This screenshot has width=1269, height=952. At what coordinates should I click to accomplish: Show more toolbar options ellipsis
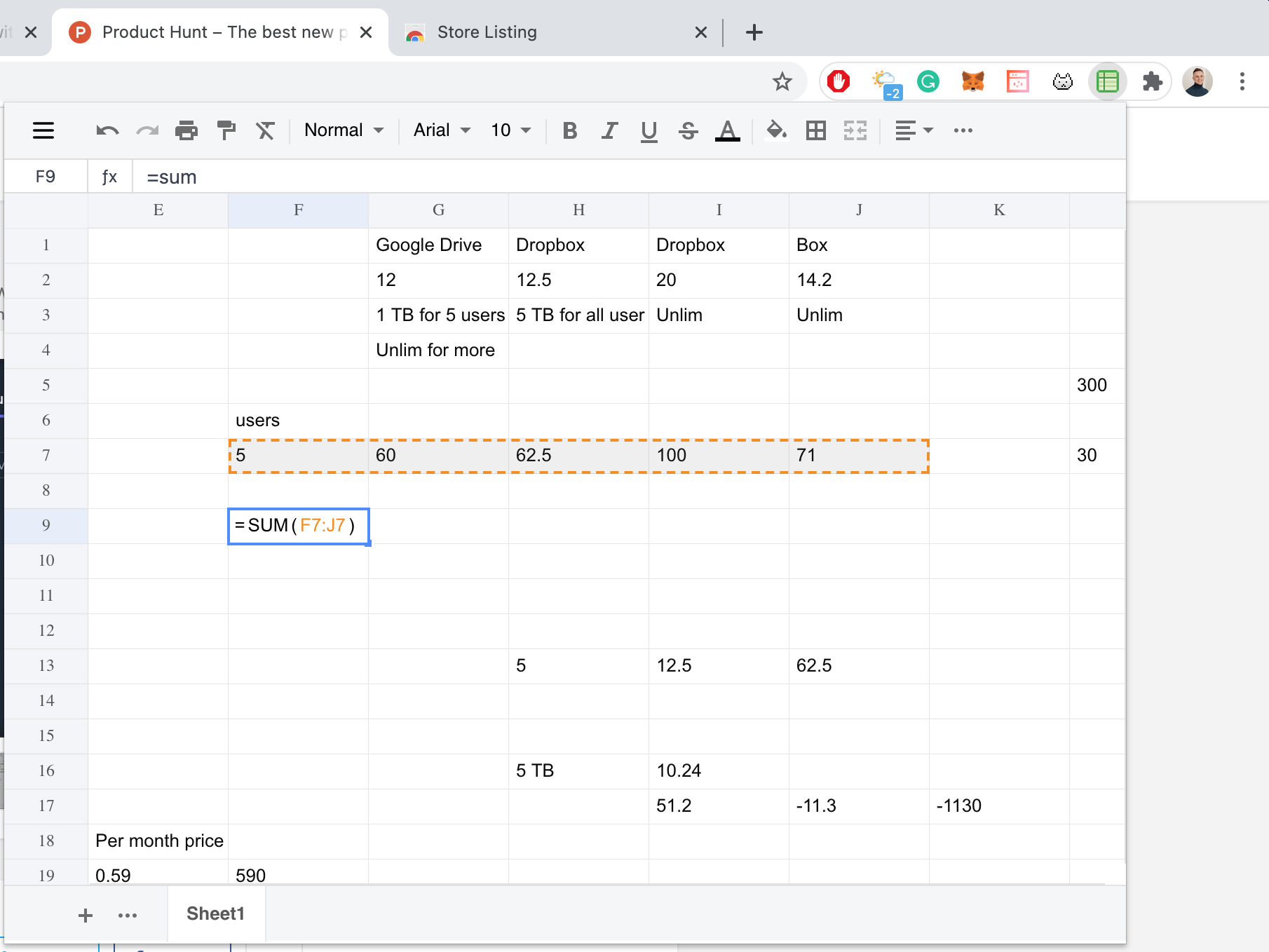(x=963, y=130)
